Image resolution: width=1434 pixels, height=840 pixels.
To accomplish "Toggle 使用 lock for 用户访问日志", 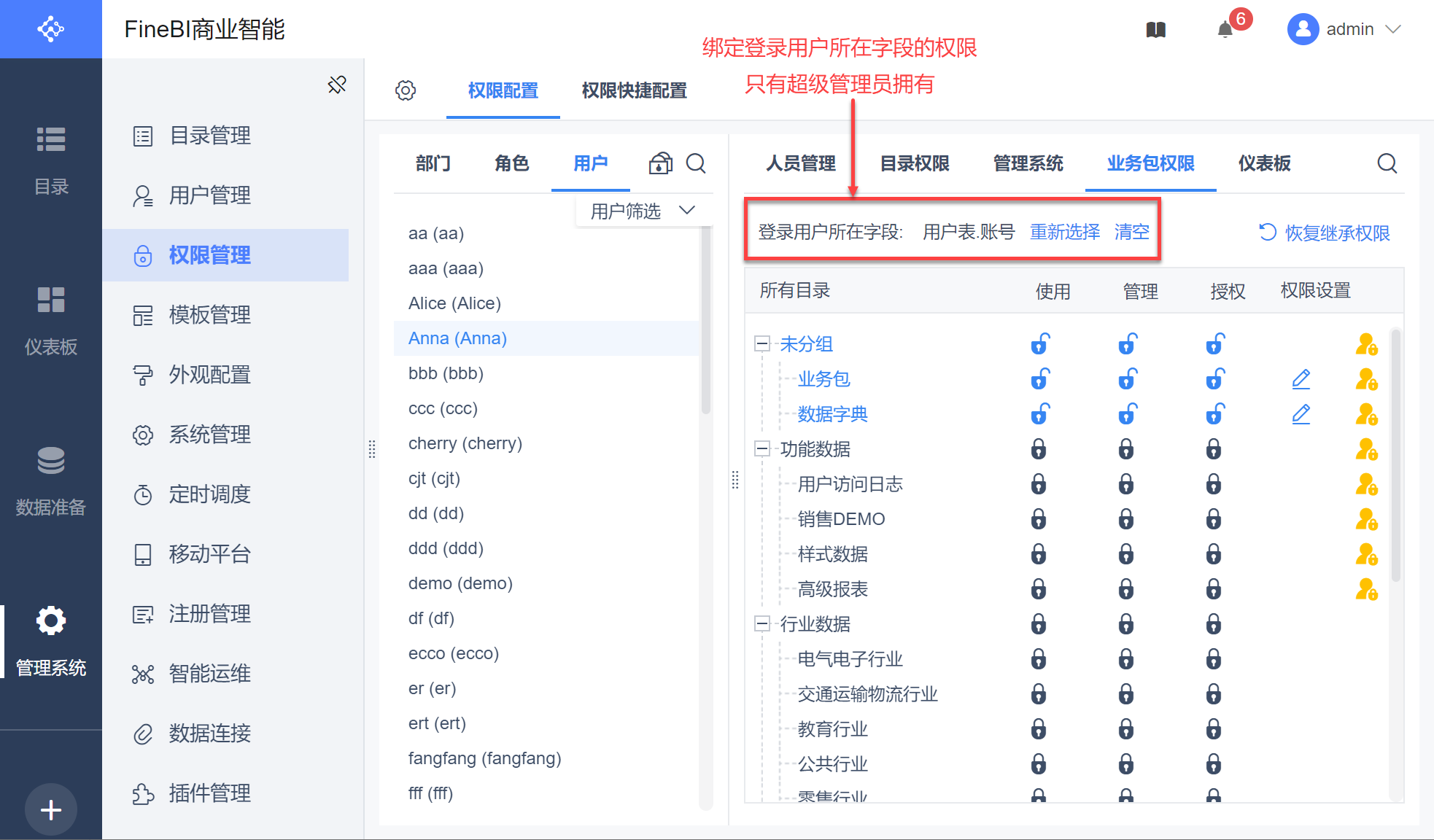I will click(1039, 484).
